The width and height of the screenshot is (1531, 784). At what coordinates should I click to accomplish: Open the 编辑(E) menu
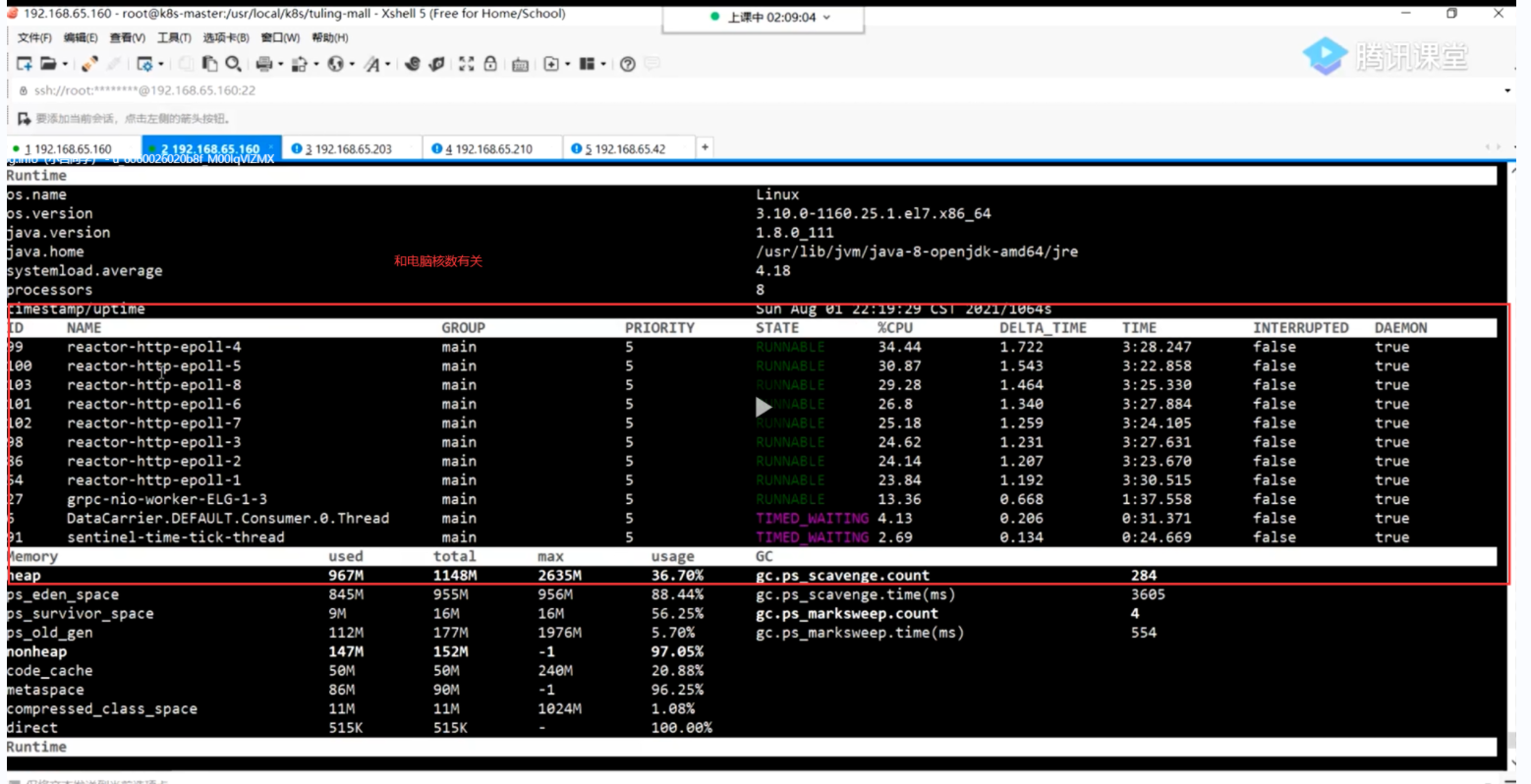[x=81, y=37]
